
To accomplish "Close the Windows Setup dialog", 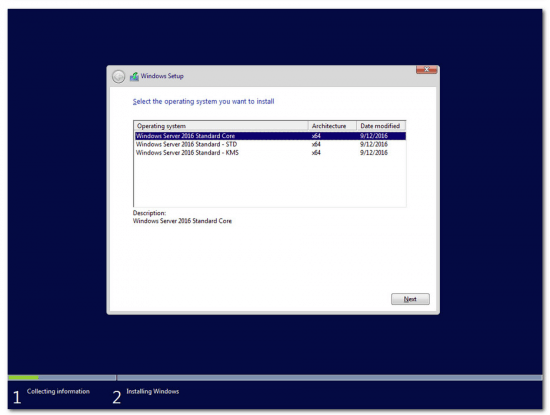I will point(427,69).
